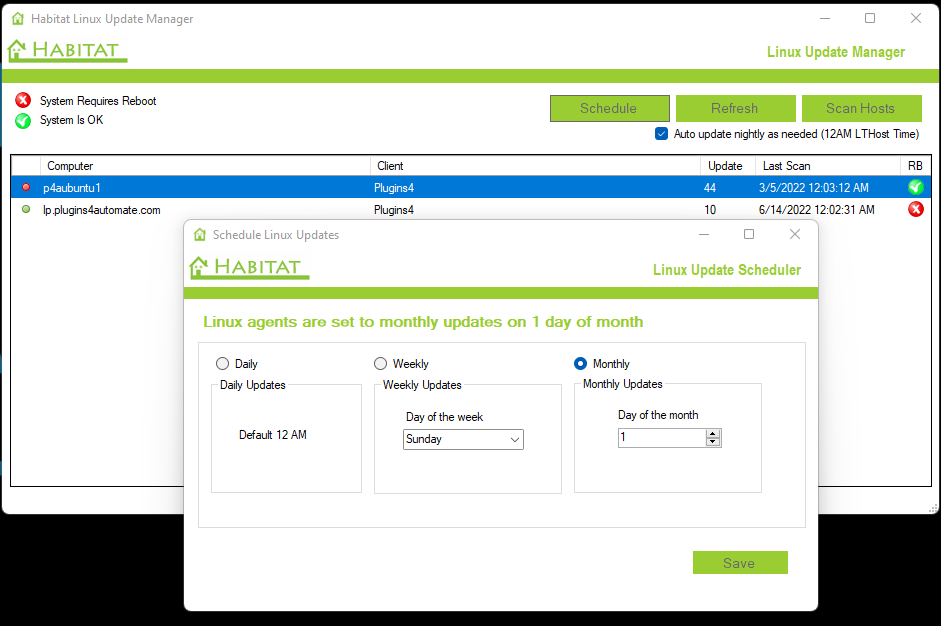Select the Daily radio button

(222, 364)
